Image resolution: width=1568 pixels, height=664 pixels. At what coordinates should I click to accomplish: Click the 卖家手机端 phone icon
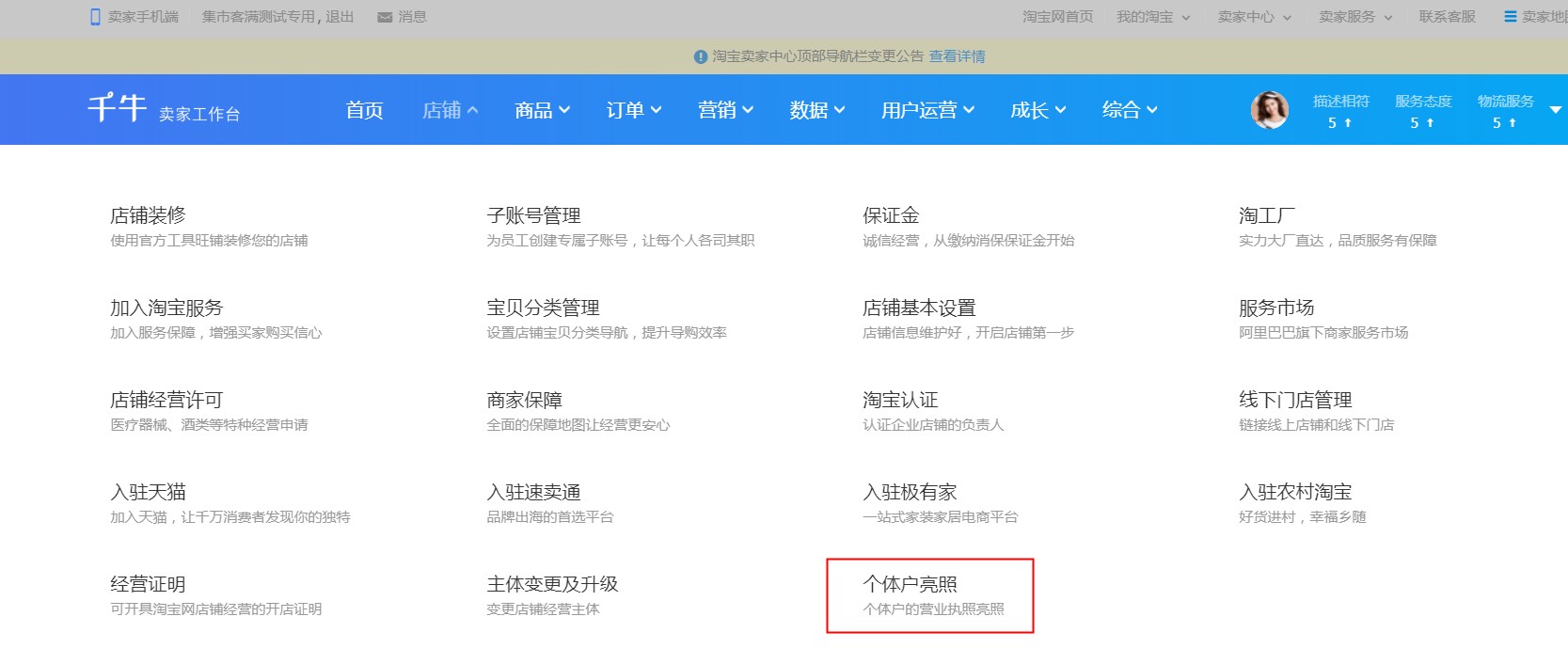(x=95, y=17)
